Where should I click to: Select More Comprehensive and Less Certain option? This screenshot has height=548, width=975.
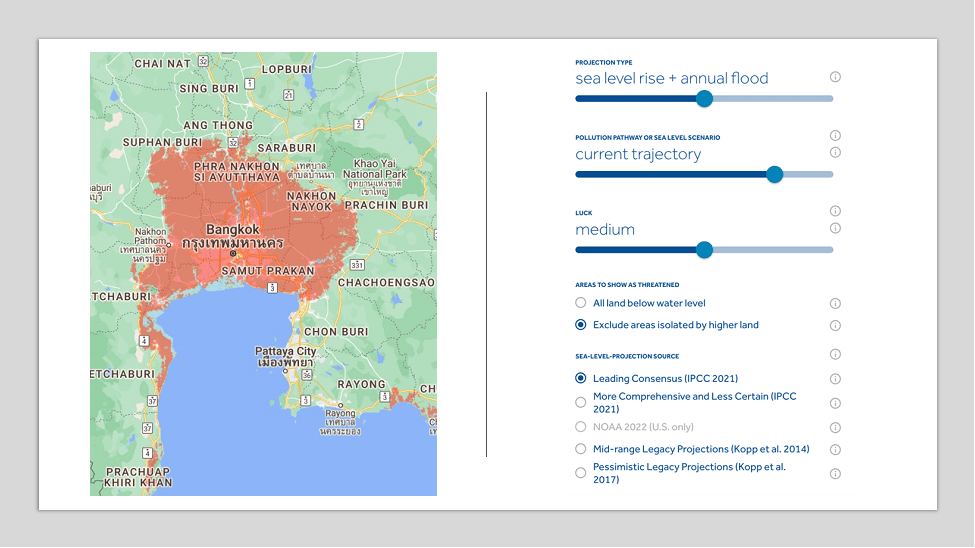point(581,402)
